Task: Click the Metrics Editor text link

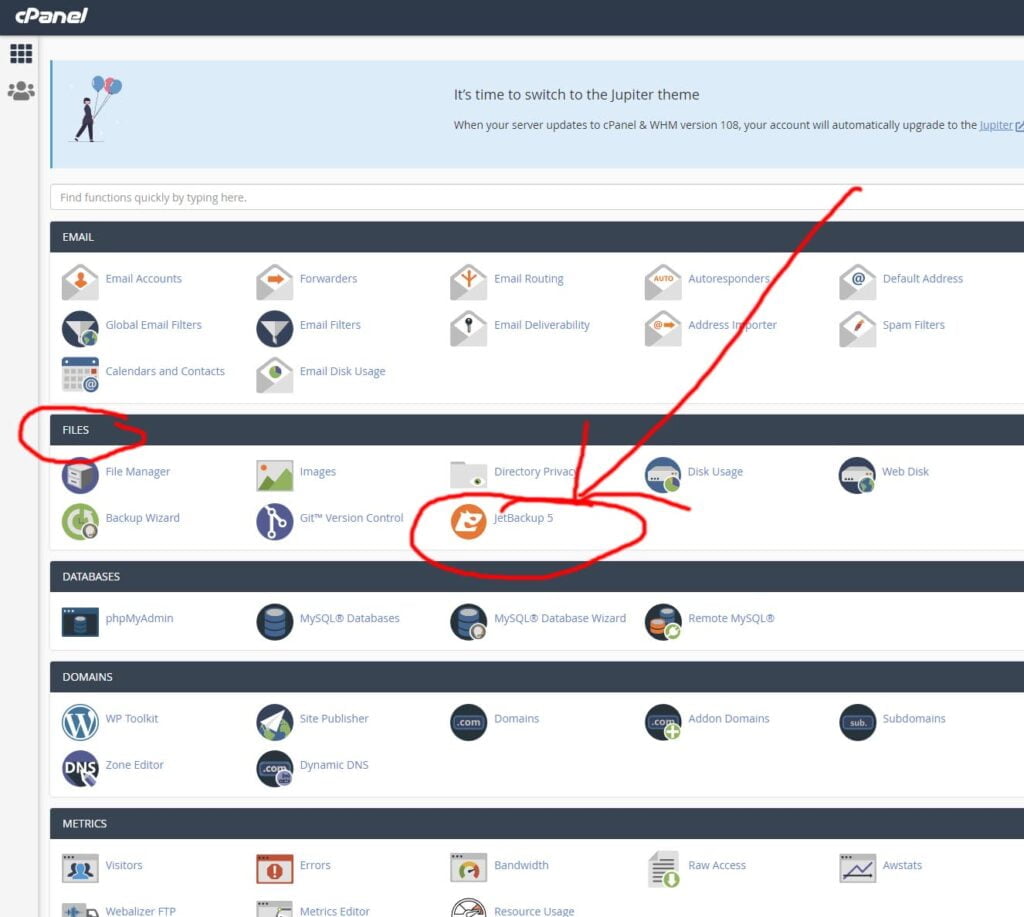Action: point(334,910)
